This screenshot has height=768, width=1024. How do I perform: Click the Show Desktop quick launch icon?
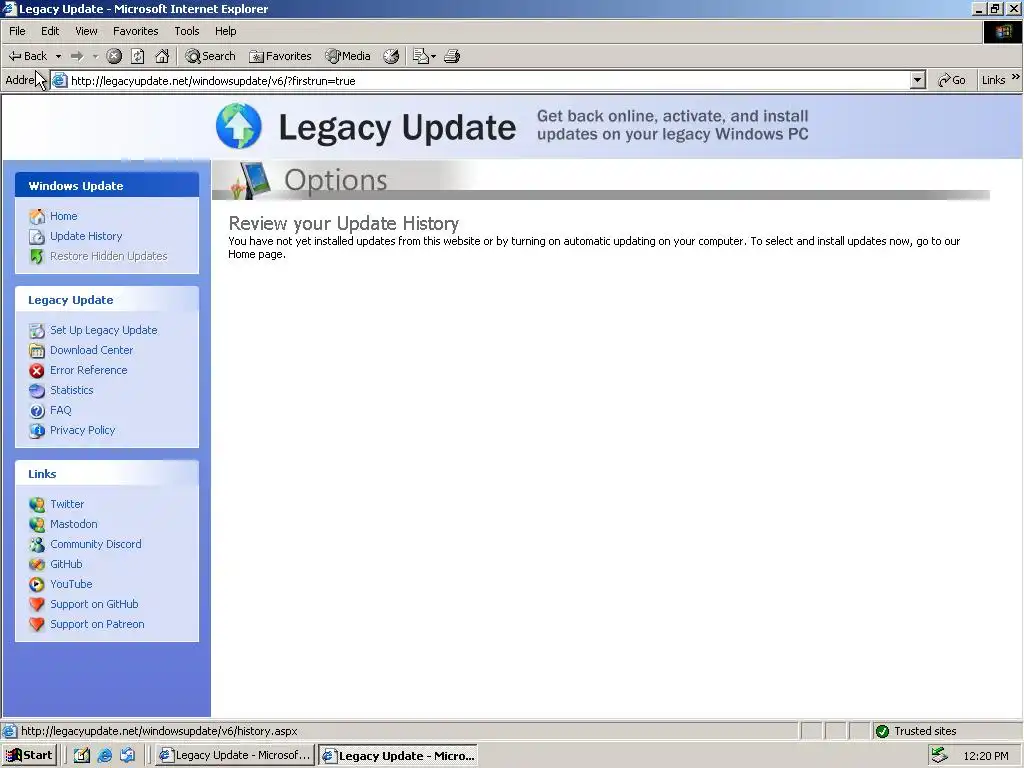[82, 756]
